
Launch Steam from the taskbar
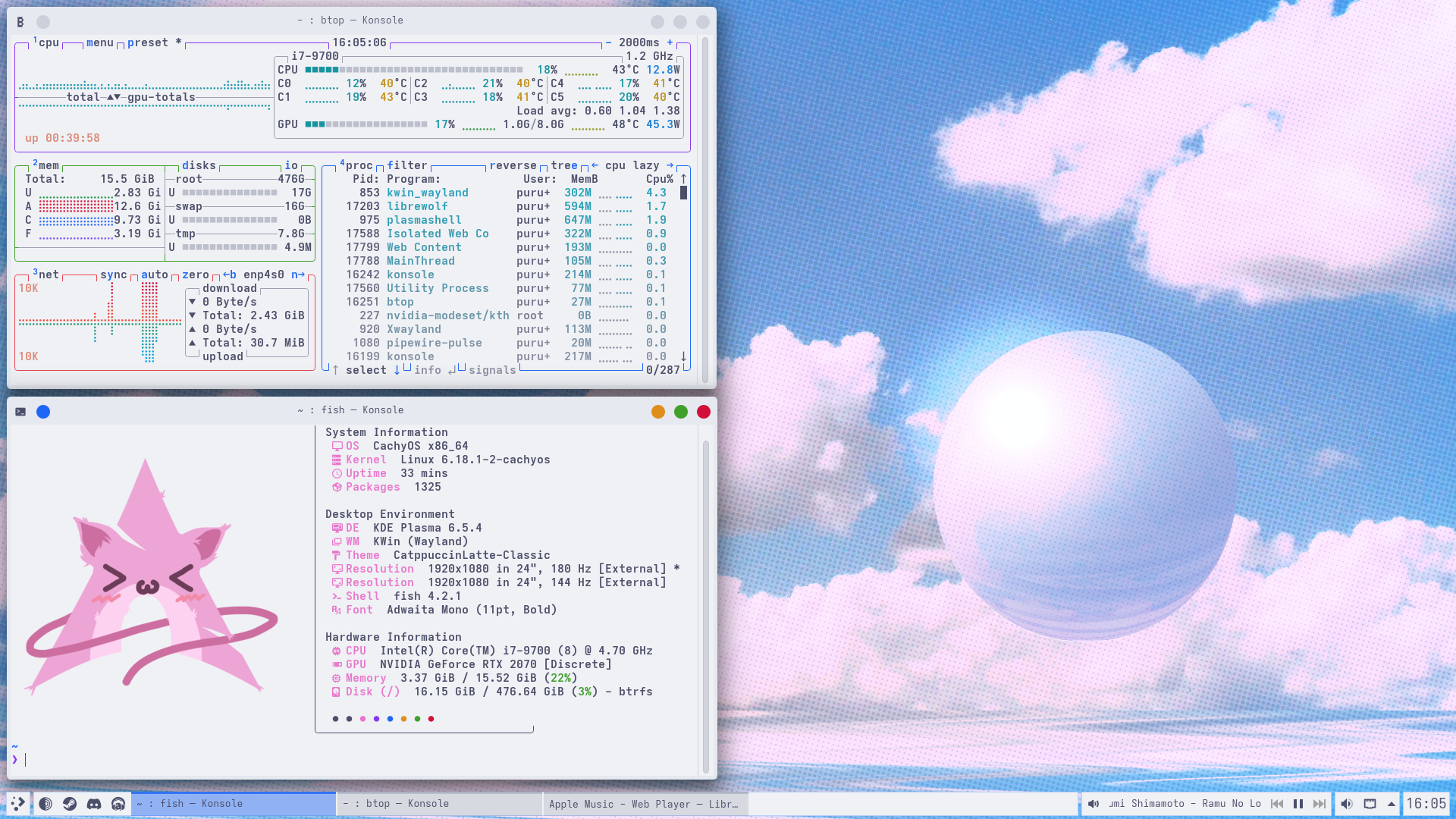pos(70,804)
